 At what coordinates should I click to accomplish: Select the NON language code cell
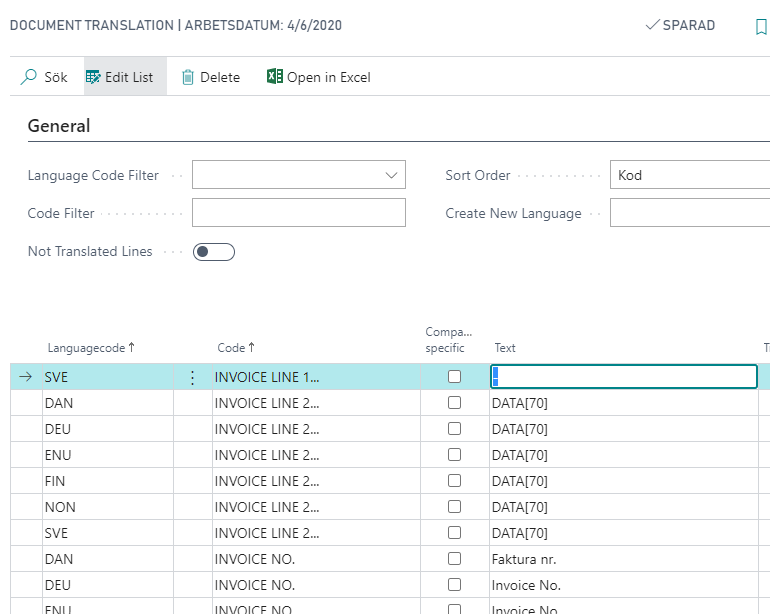[x=108, y=507]
